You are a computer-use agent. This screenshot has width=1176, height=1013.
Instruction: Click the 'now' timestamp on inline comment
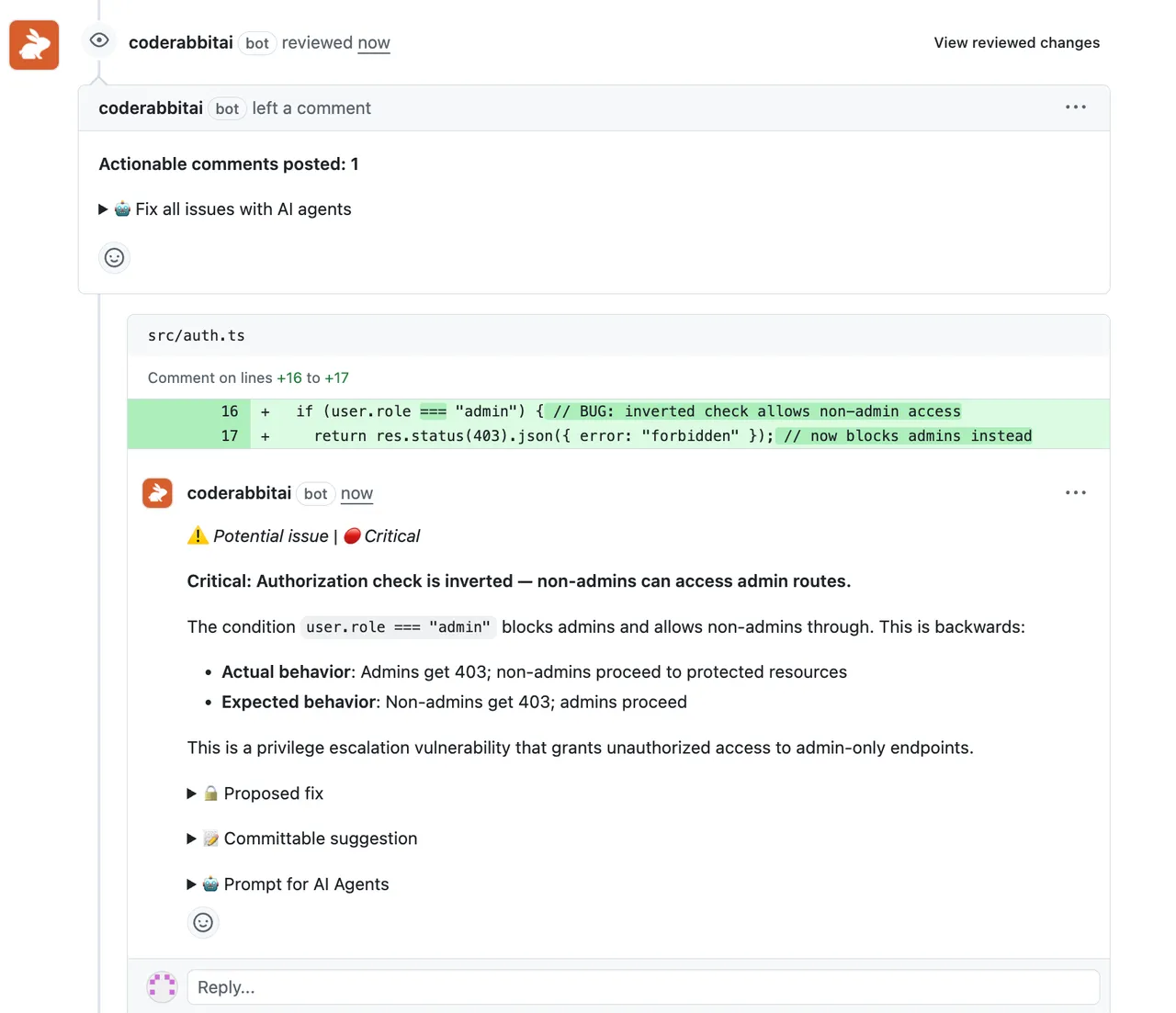(356, 494)
